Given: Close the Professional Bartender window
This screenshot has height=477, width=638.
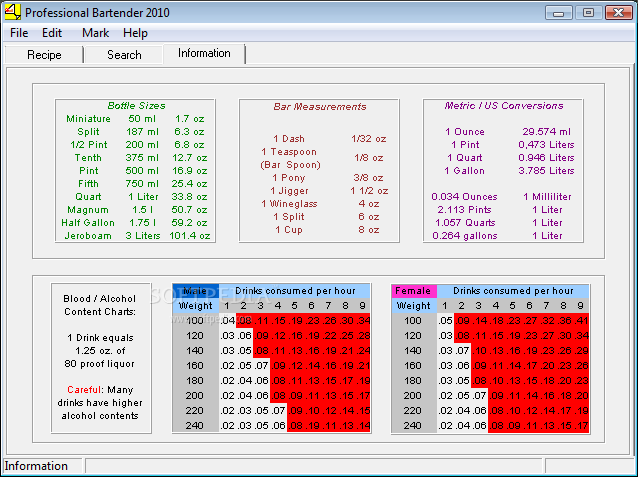Looking at the screenshot, I should coord(618,13).
